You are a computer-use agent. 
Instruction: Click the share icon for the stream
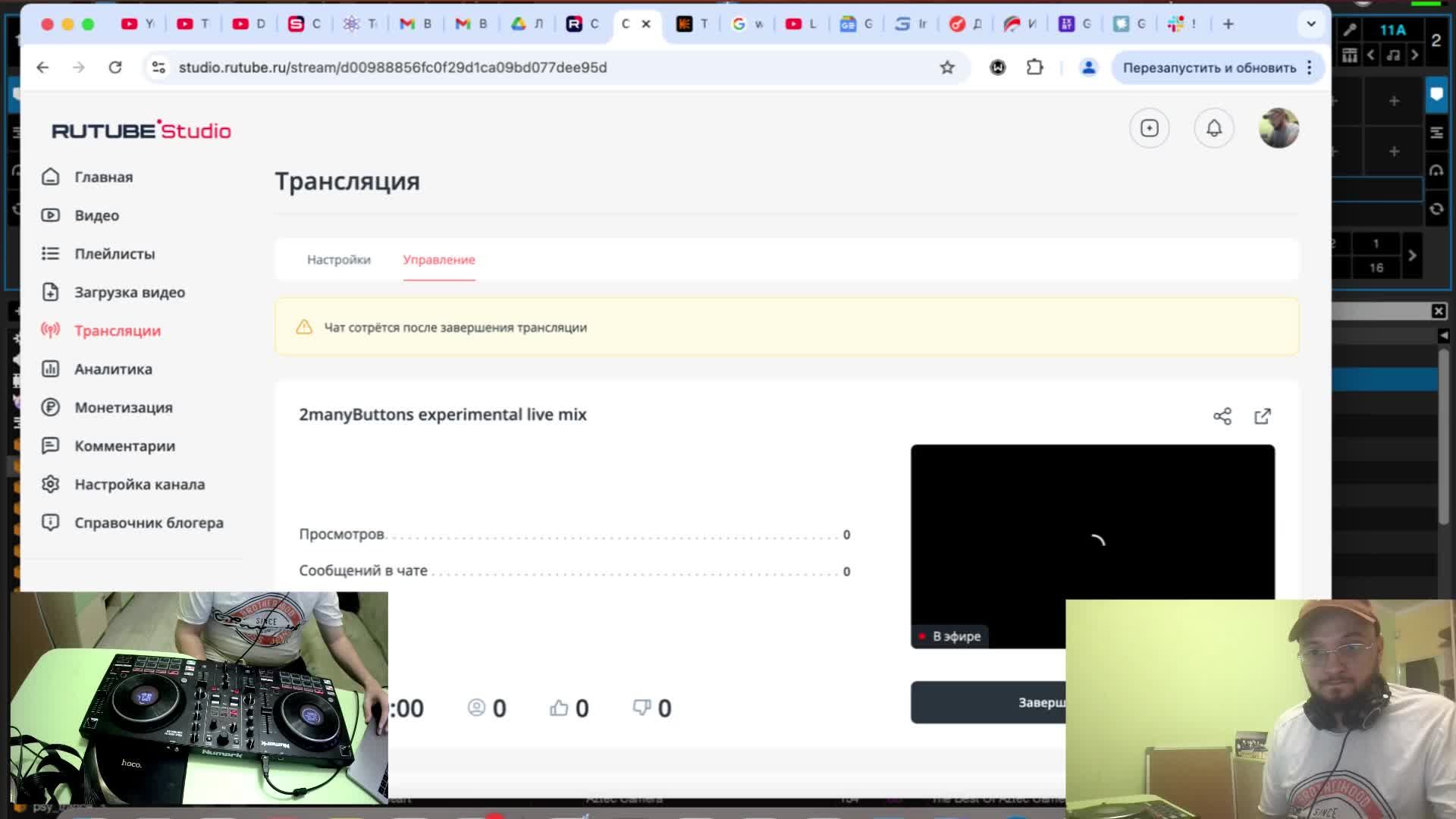1222,416
